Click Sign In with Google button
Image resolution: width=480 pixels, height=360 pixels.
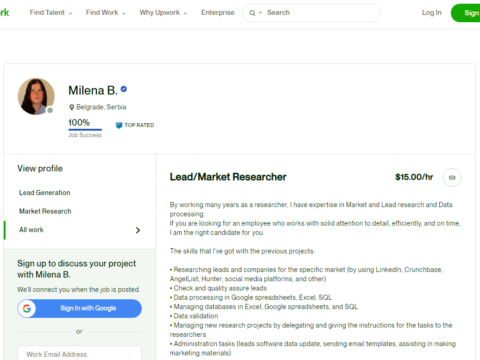[x=80, y=308]
